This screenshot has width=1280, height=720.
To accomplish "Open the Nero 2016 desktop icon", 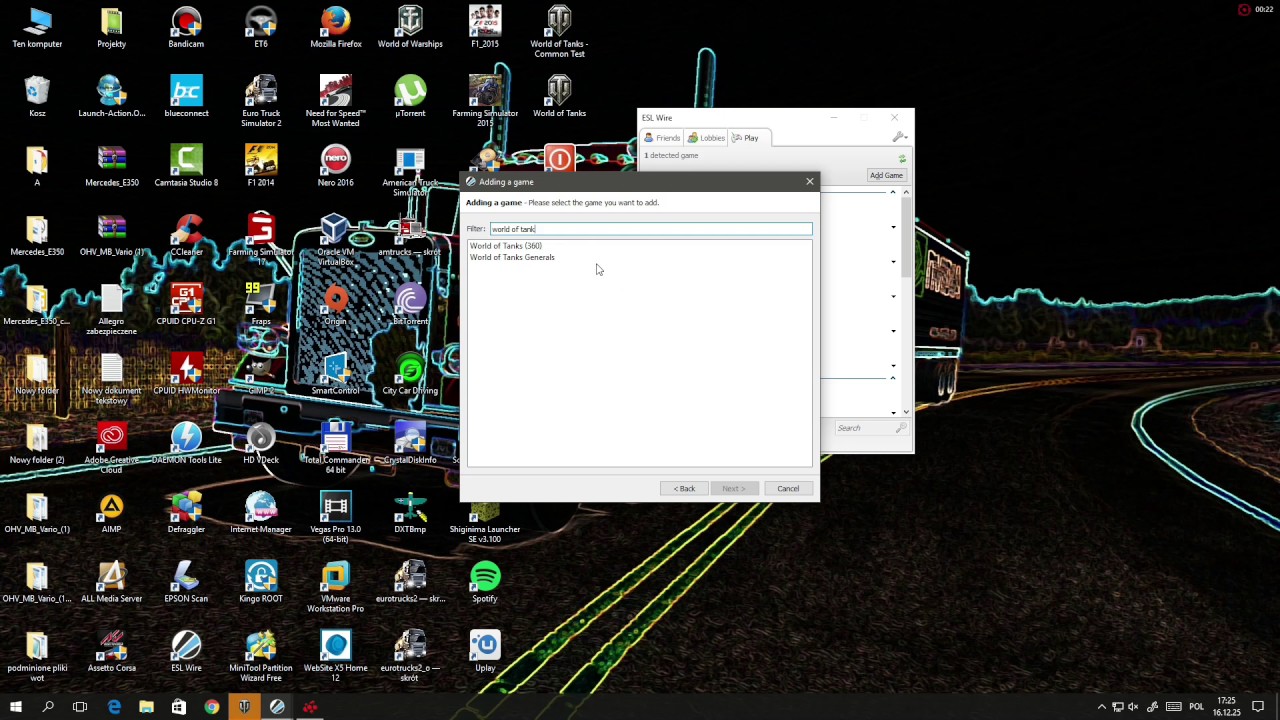I will [335, 166].
